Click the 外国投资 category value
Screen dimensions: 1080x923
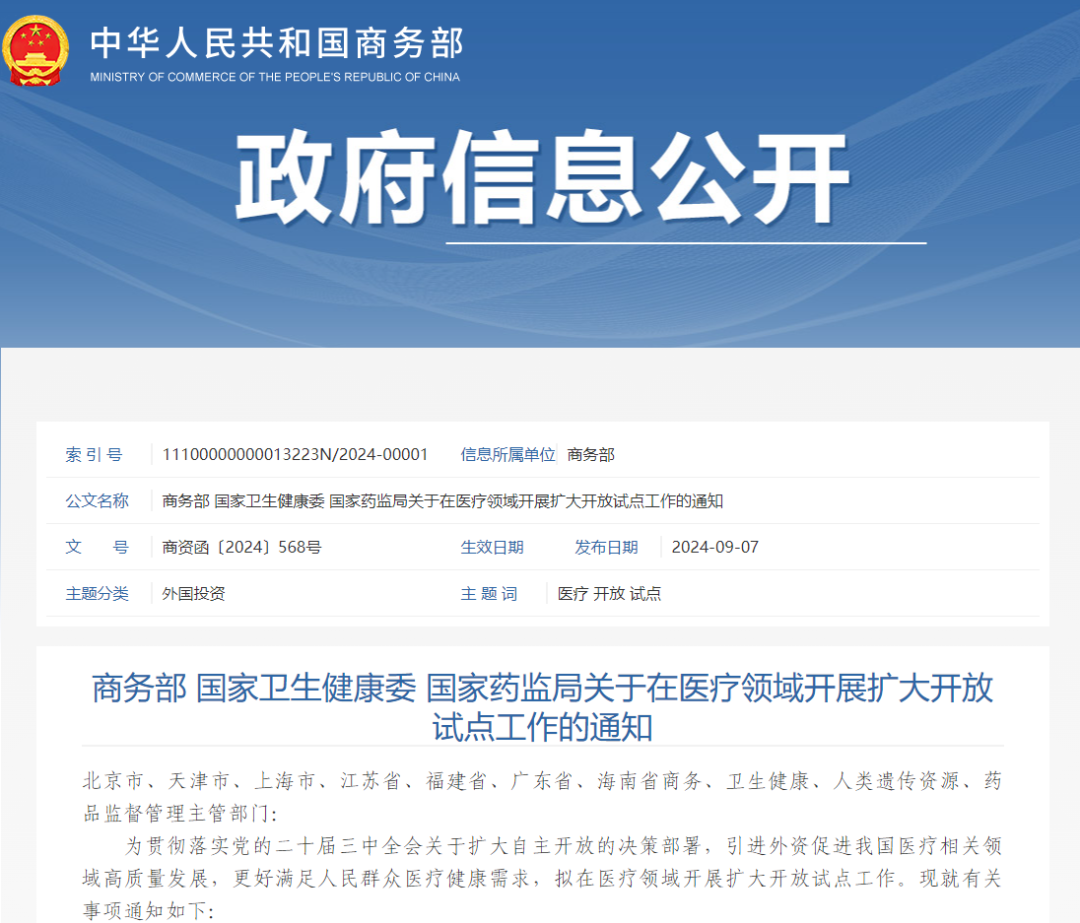tap(194, 594)
